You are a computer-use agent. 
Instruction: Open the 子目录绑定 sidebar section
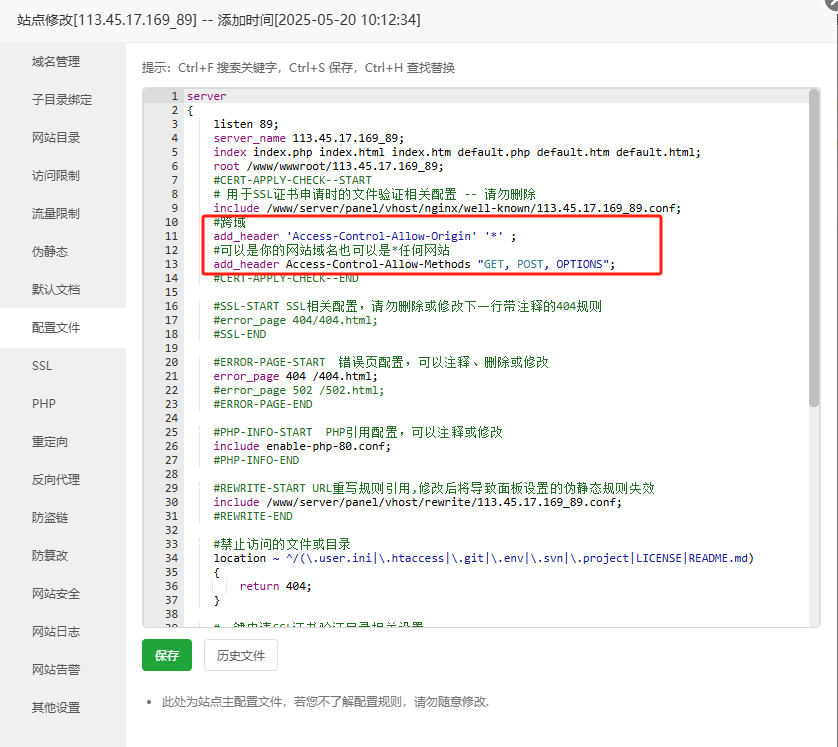click(58, 99)
